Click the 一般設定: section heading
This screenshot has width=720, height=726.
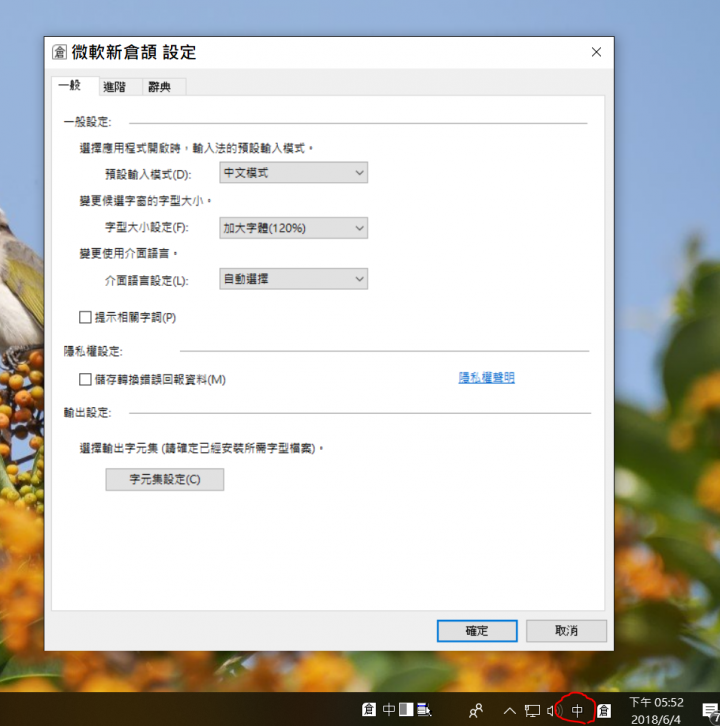tap(88, 122)
